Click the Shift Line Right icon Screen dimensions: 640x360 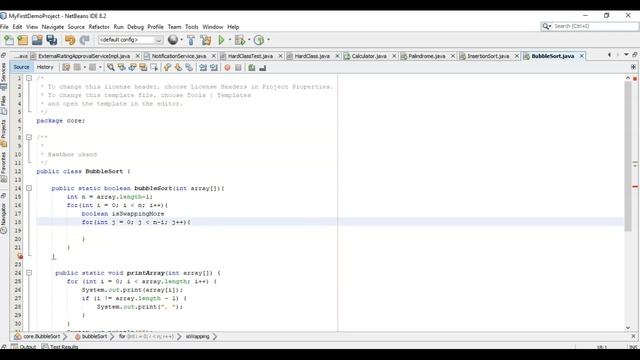point(213,67)
